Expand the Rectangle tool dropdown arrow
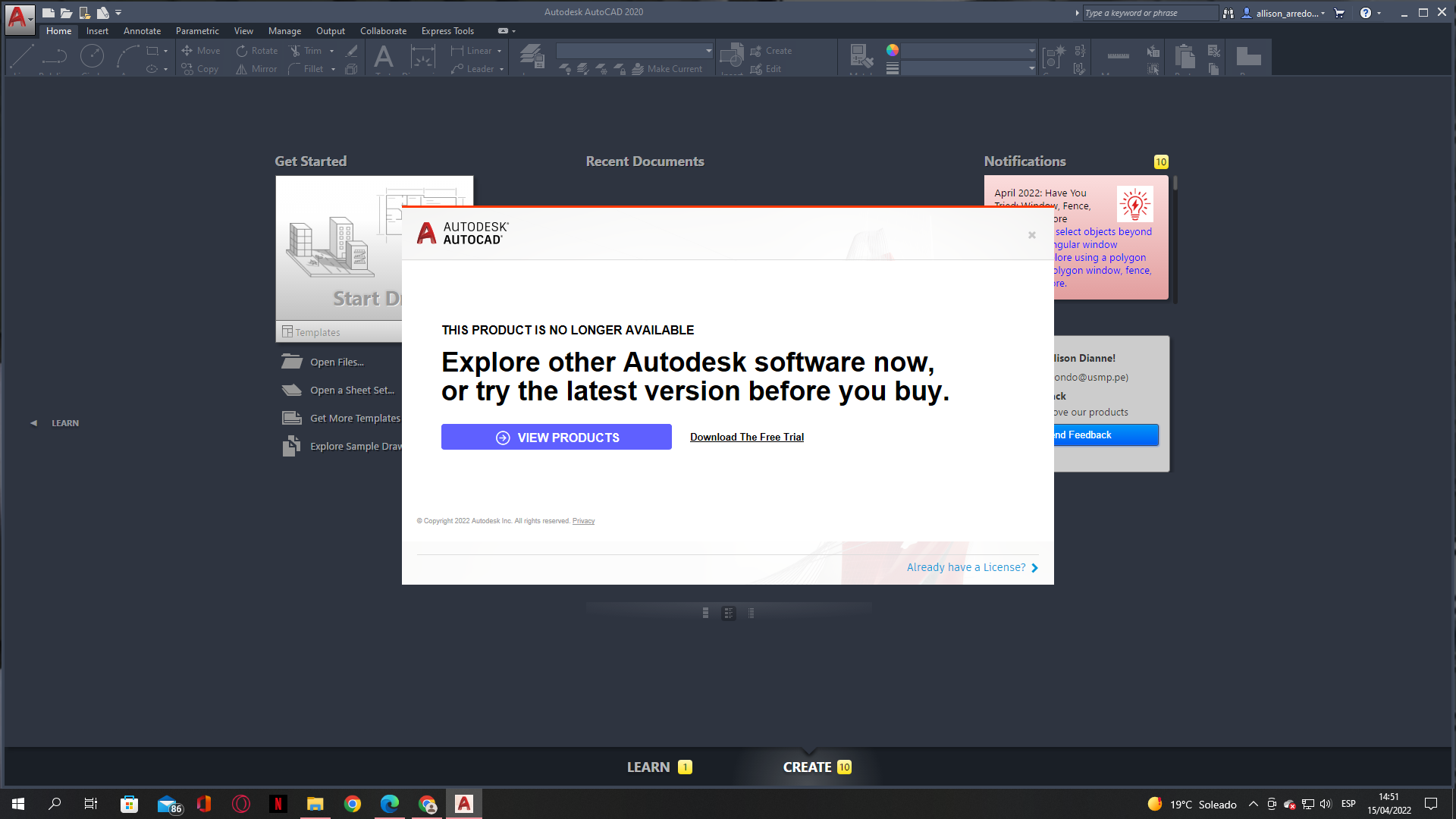1456x819 pixels. (165, 51)
